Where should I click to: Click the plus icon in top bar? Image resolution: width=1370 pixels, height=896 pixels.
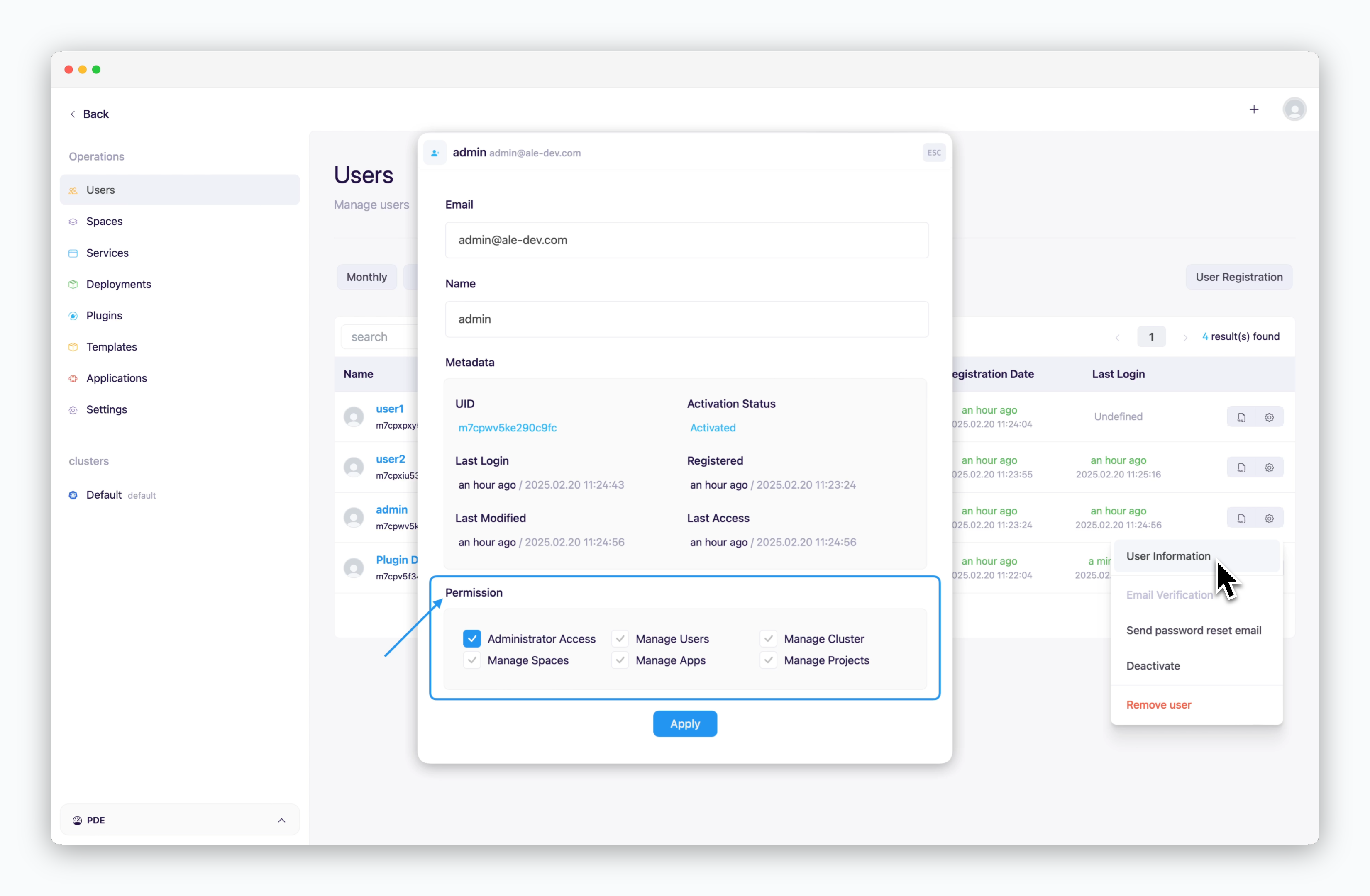coord(1254,110)
